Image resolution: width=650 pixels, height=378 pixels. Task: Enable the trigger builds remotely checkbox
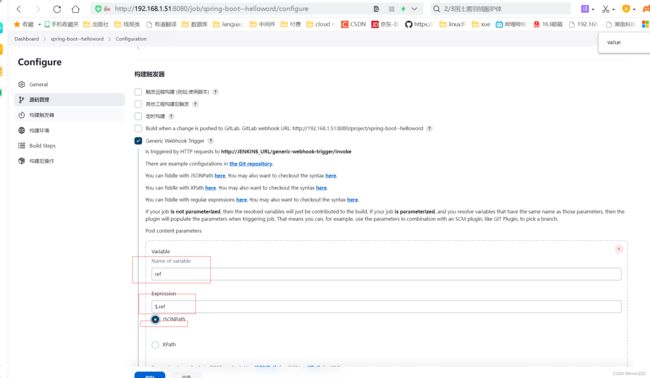tap(138, 92)
